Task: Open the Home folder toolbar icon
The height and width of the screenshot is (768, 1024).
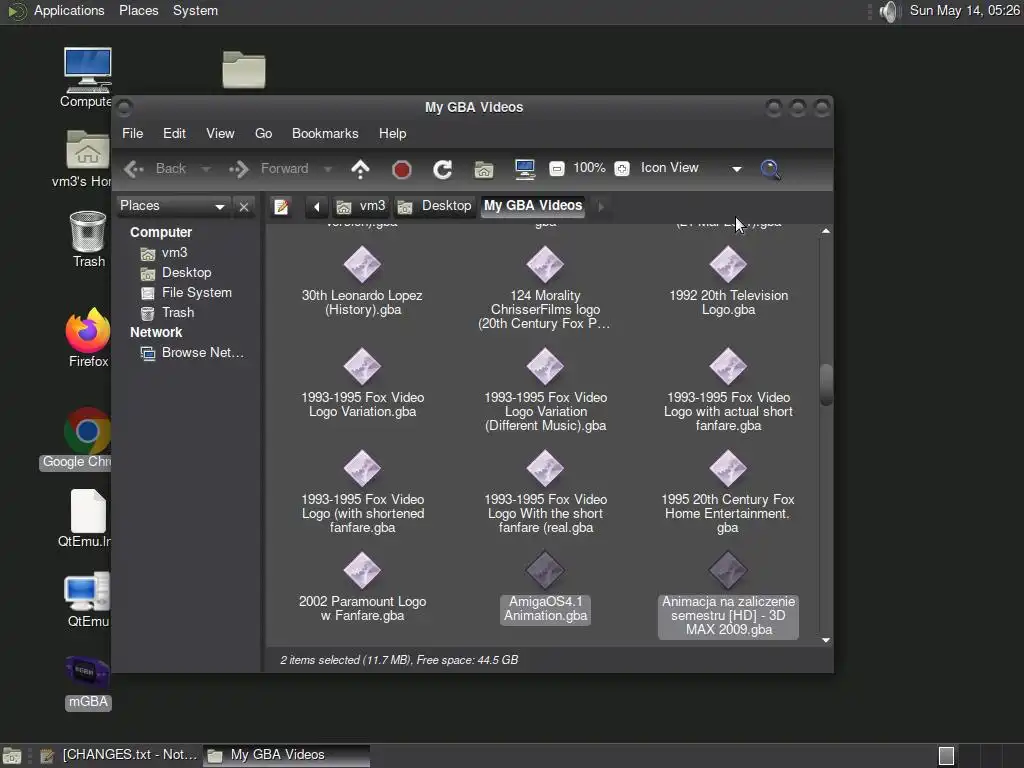Action: (x=484, y=169)
